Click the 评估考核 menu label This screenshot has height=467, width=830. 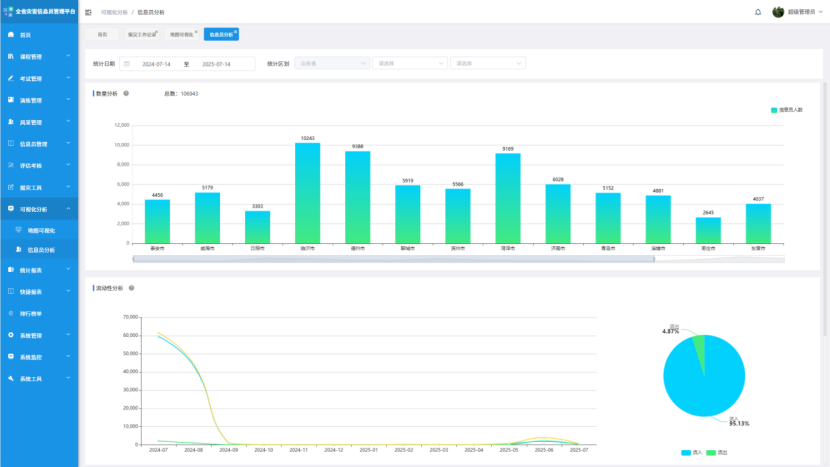[x=31, y=166]
